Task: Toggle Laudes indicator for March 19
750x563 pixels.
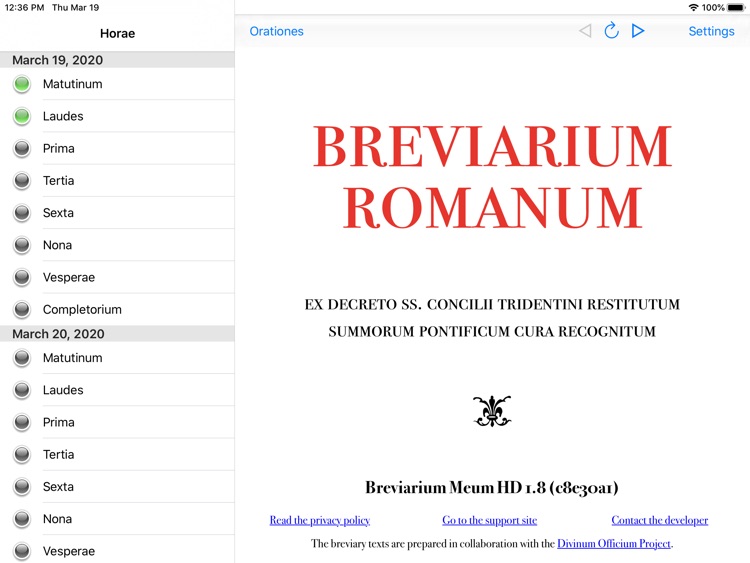Action: (x=22, y=116)
